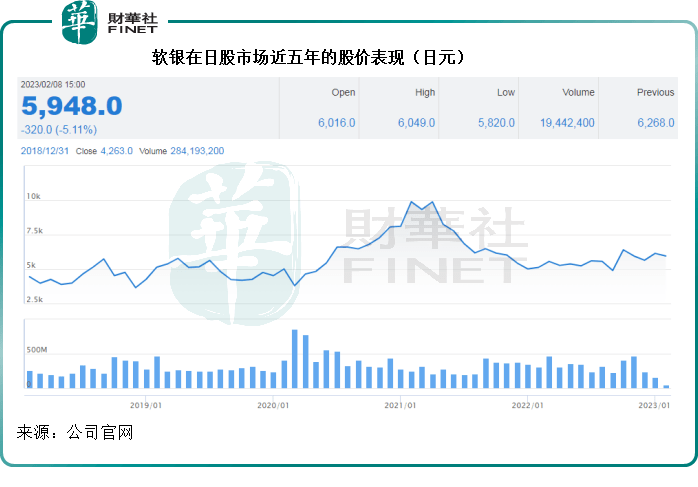Click the Low column label
The height and width of the screenshot is (487, 698).
[506, 92]
